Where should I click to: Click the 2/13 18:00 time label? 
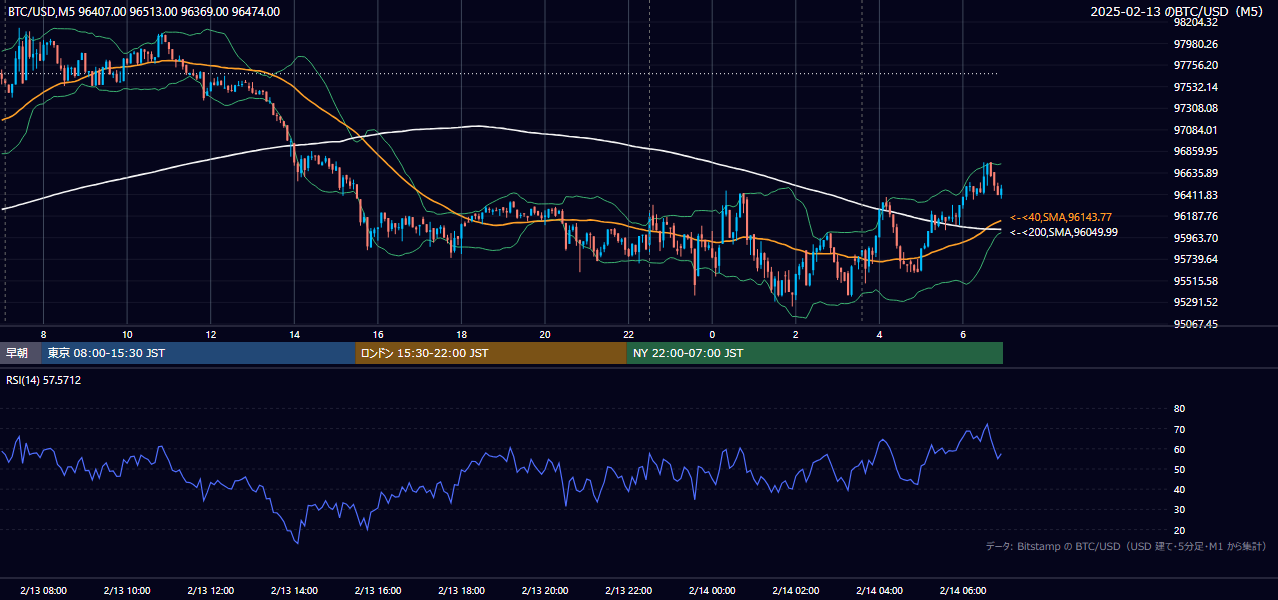pos(461,591)
